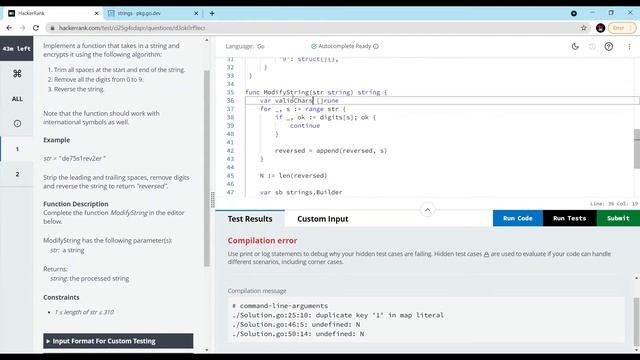Viewport: 640px width, 360px height.
Task: Reload the HackerRank page
Action: 36,28
